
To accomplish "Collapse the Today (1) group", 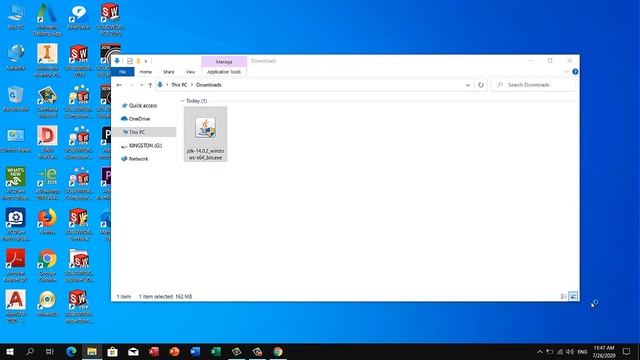I will [x=182, y=101].
